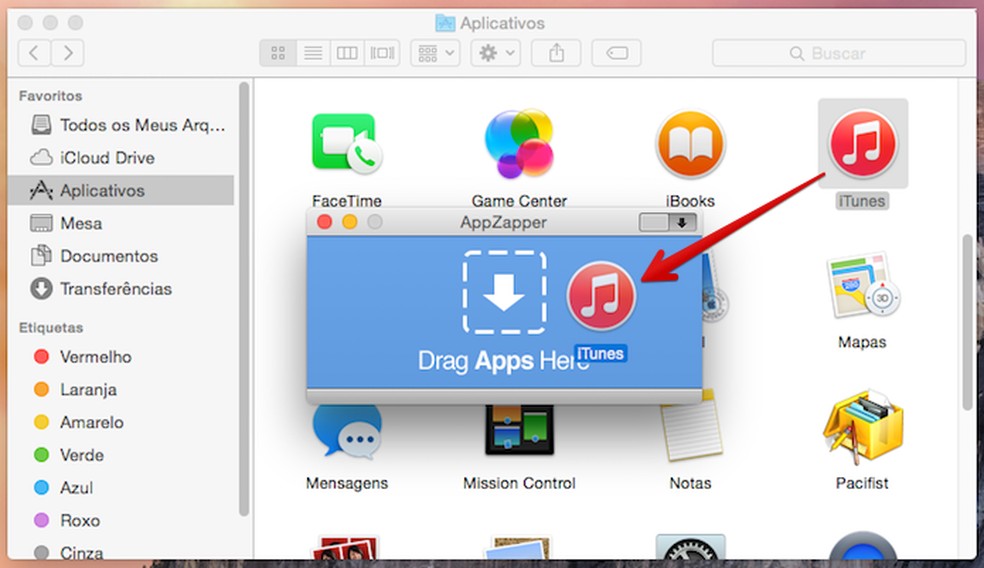Click the Game Center label text

pos(519,201)
